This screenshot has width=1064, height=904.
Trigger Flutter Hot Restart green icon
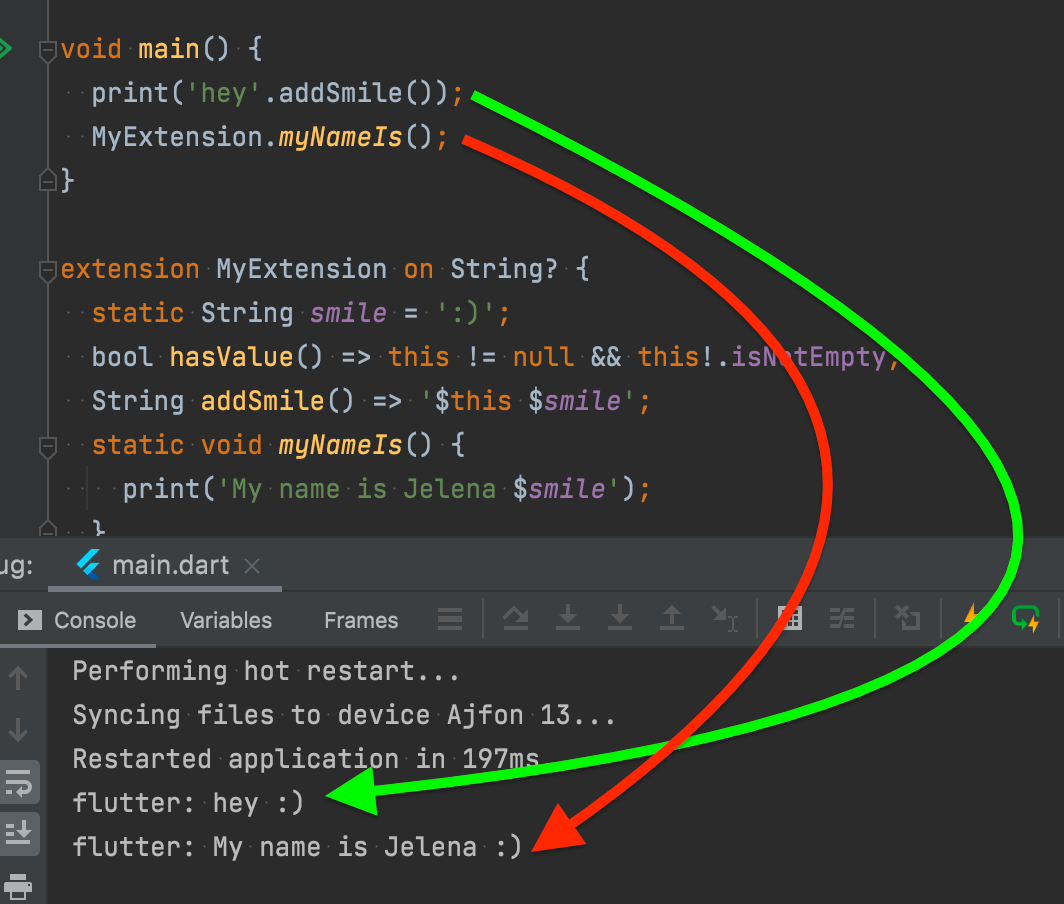(1025, 618)
